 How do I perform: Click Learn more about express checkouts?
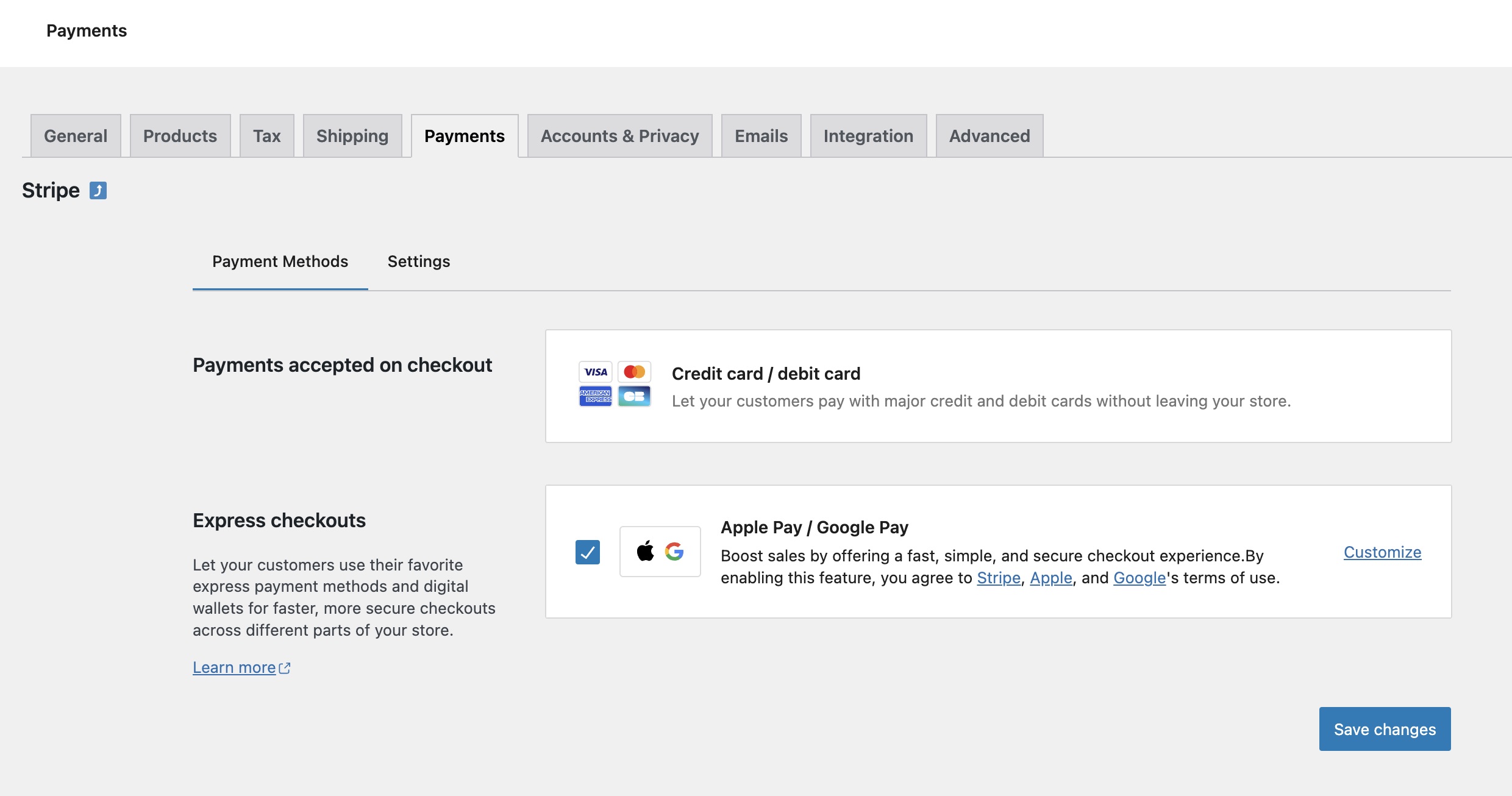tap(235, 667)
